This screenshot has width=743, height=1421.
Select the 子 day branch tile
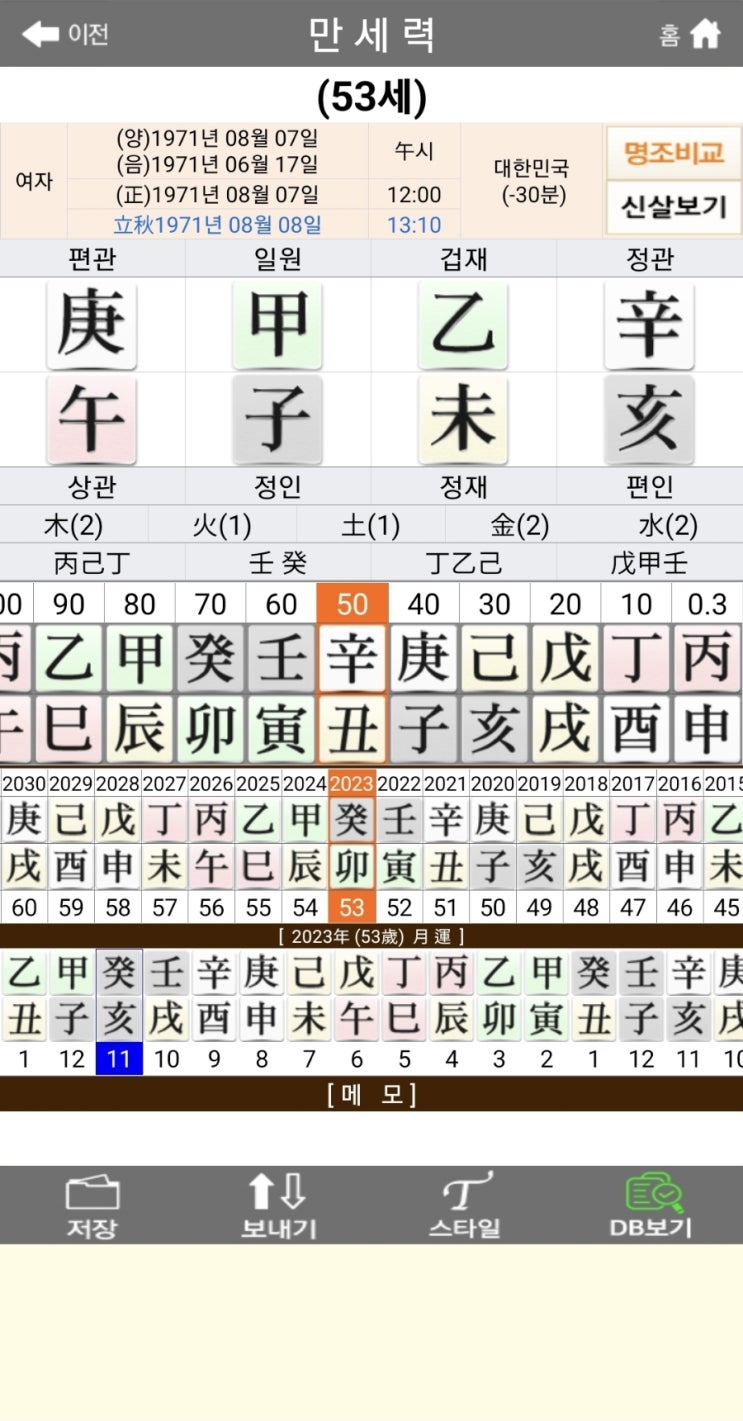point(277,420)
